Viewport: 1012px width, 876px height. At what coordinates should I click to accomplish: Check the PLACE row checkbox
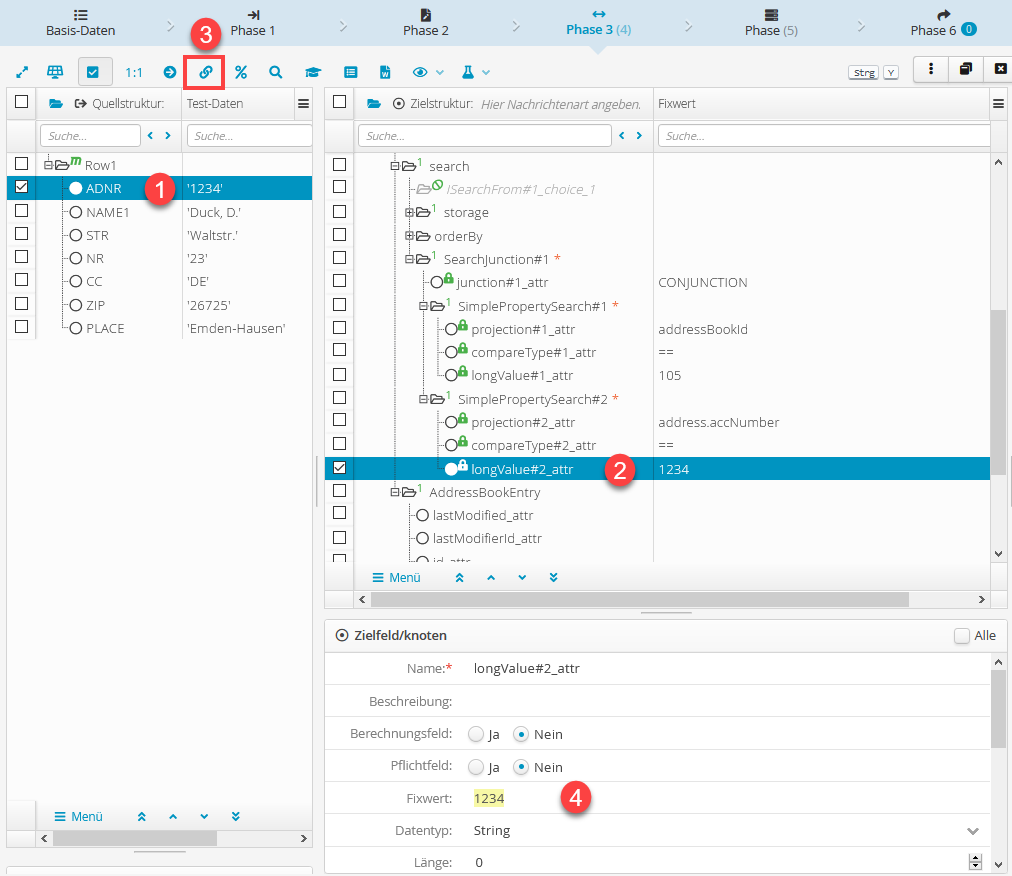[21, 327]
